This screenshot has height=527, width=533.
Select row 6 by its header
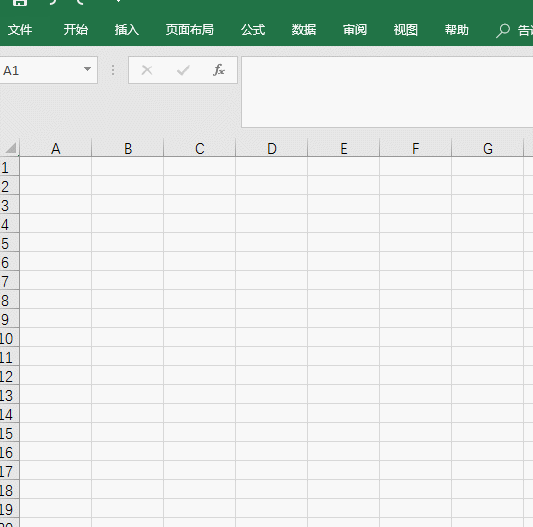pos(10,262)
